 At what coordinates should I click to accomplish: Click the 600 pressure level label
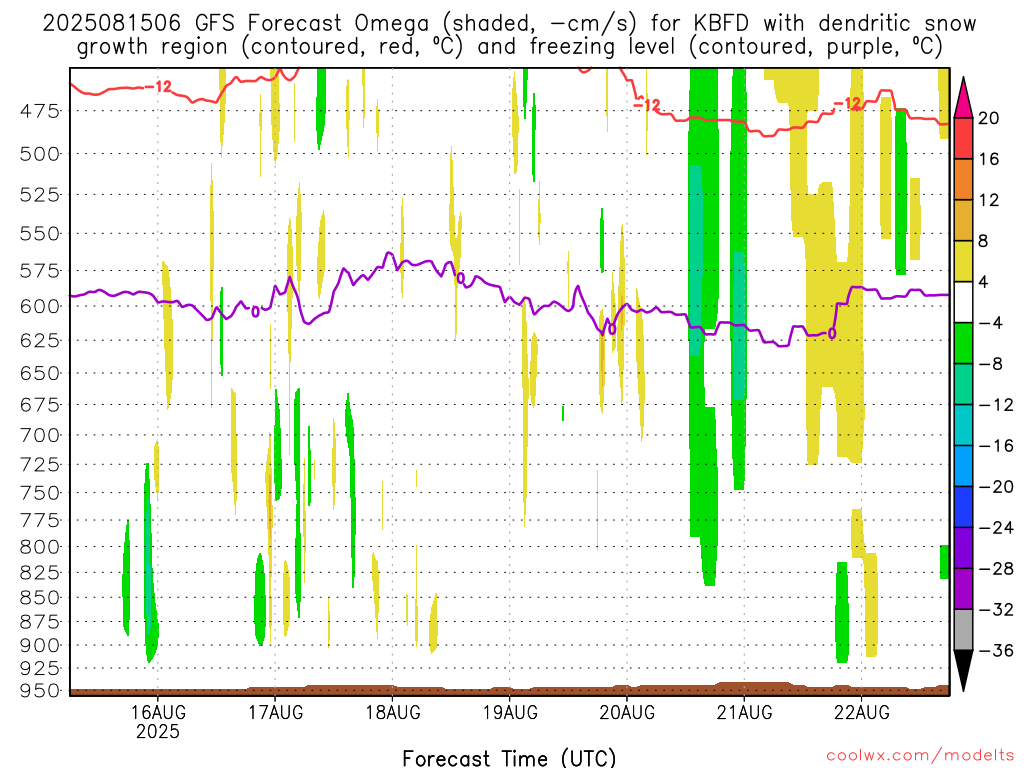(40, 306)
